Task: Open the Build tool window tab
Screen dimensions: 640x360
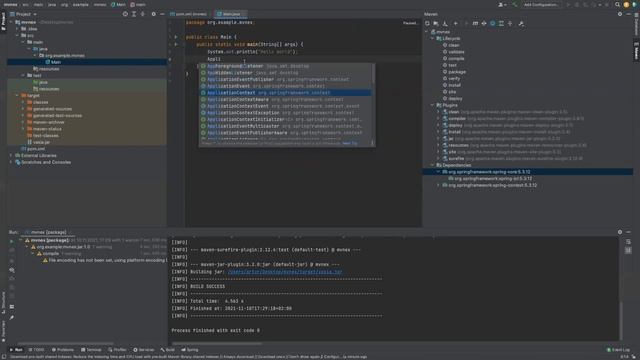Action: tap(168, 350)
